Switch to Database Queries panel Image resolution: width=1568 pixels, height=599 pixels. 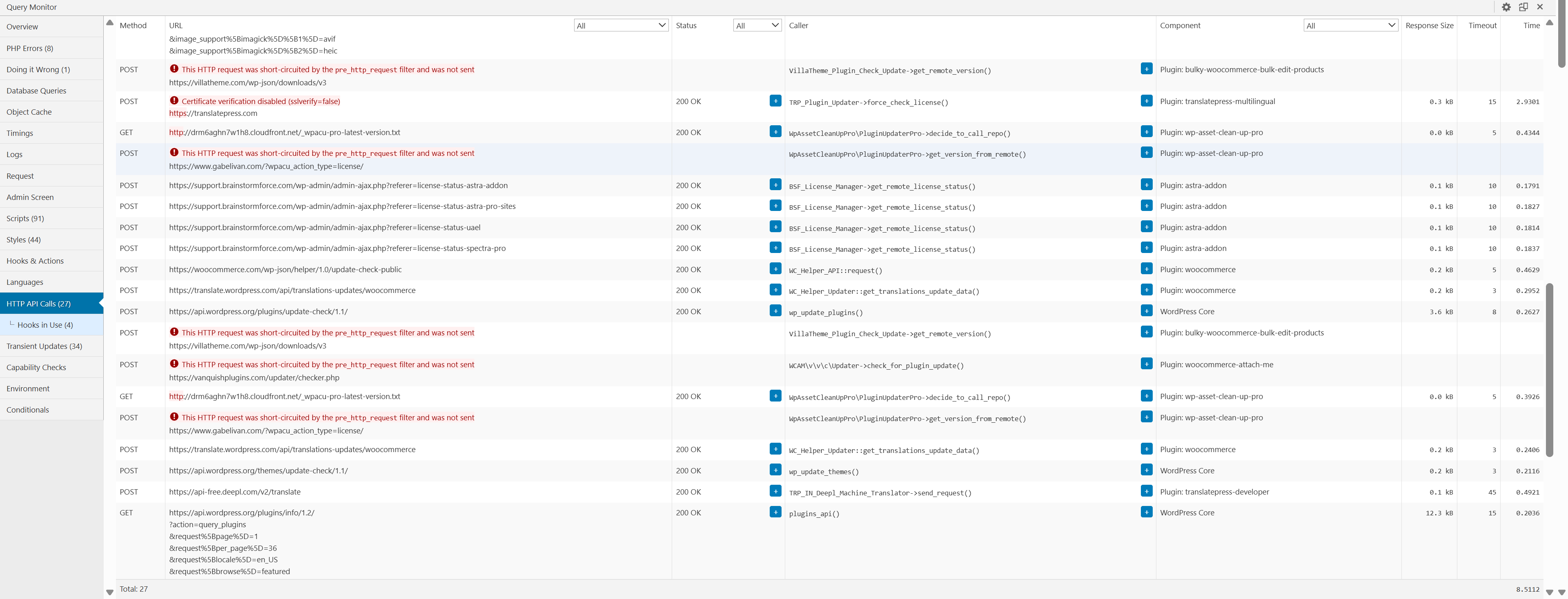tap(36, 91)
